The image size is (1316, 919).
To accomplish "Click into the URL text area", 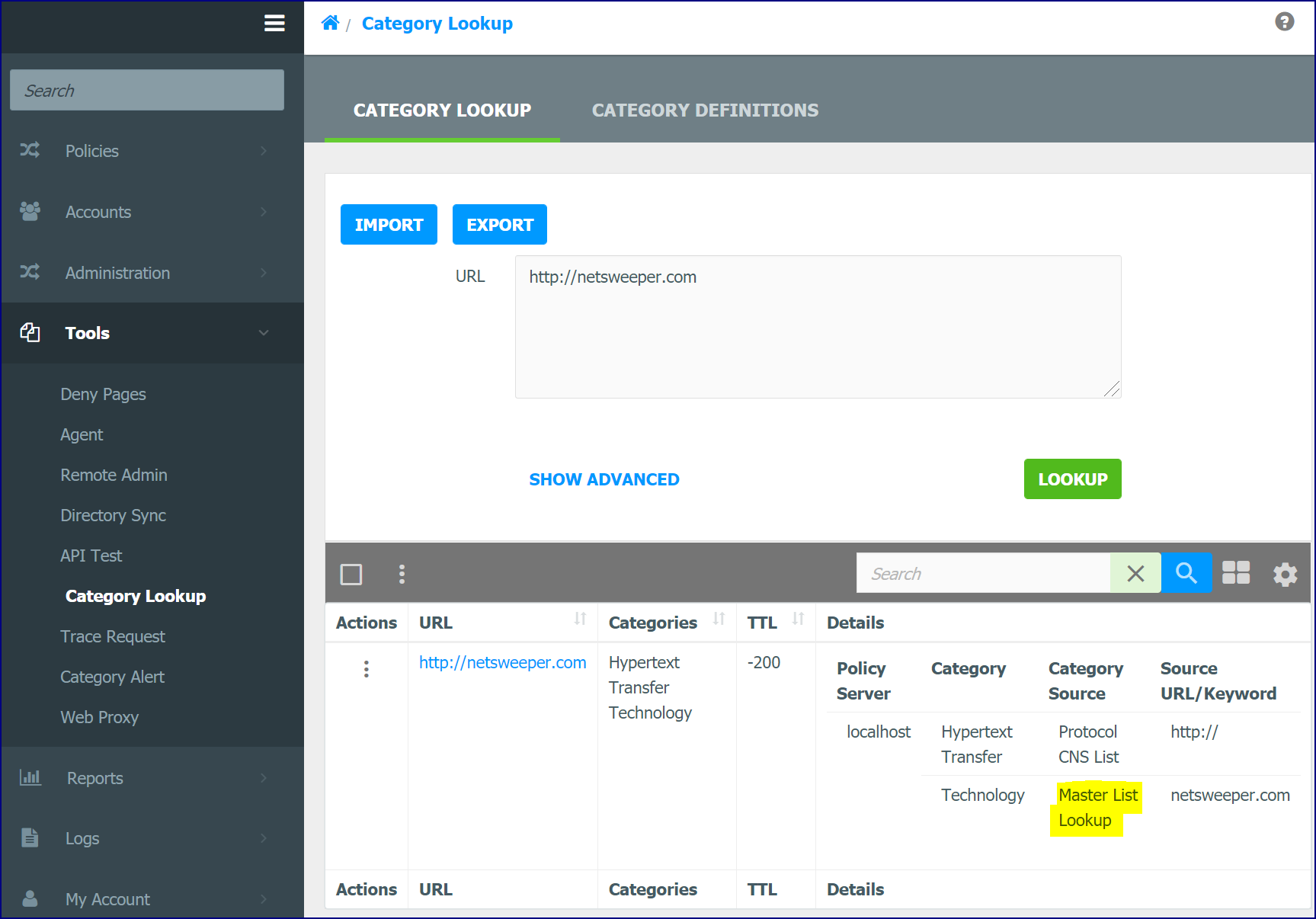I will pyautogui.click(x=818, y=327).
